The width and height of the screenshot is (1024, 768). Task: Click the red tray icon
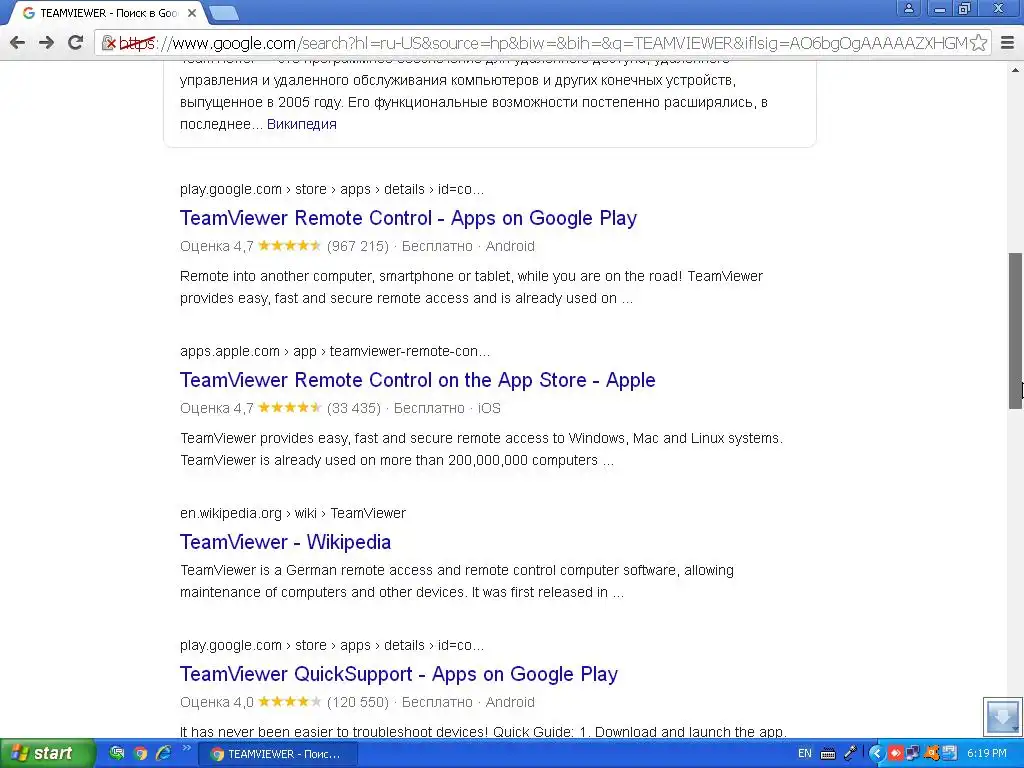coord(895,754)
